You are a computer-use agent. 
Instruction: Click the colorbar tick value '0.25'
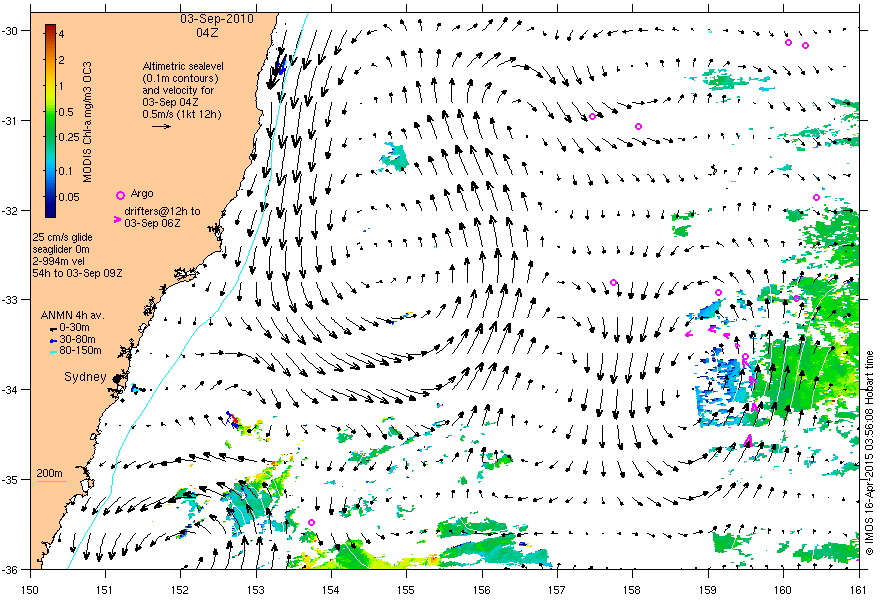point(68,138)
